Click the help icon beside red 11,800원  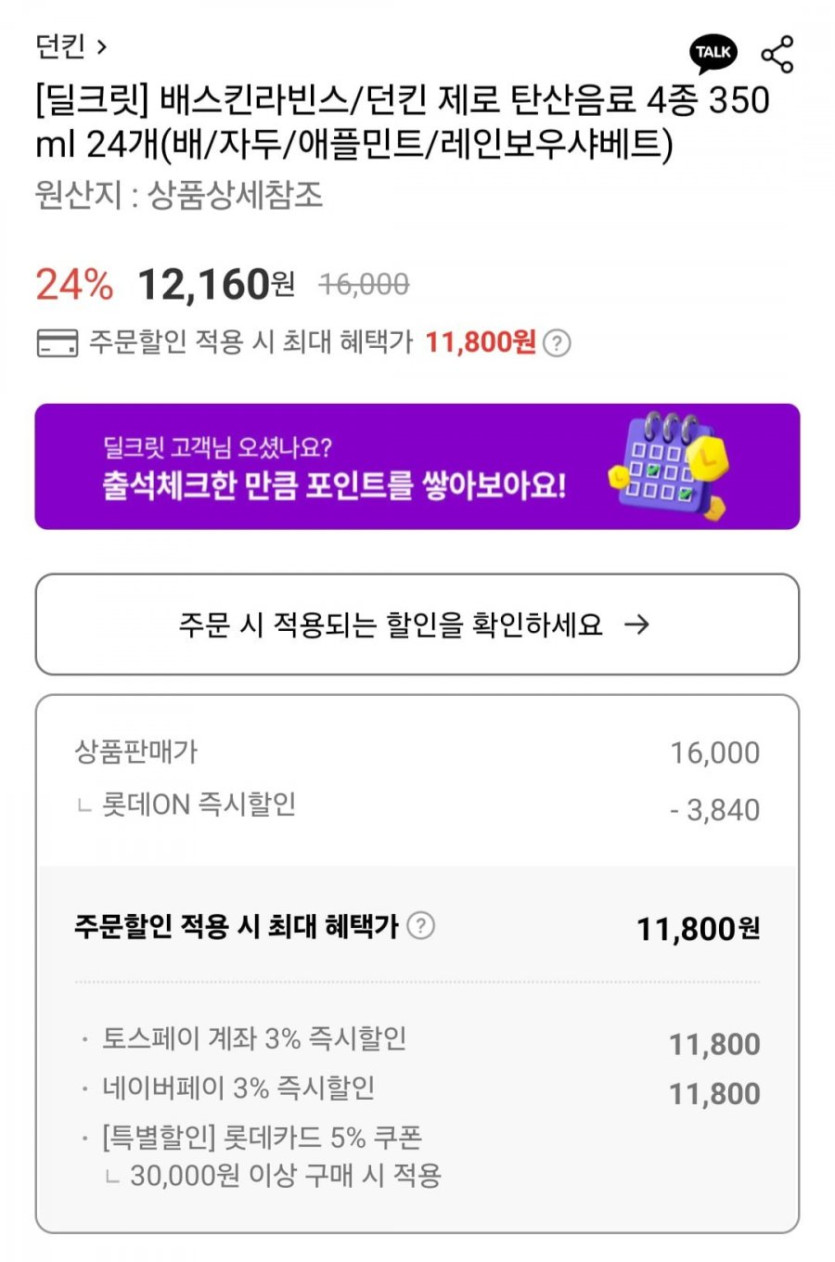coord(558,344)
